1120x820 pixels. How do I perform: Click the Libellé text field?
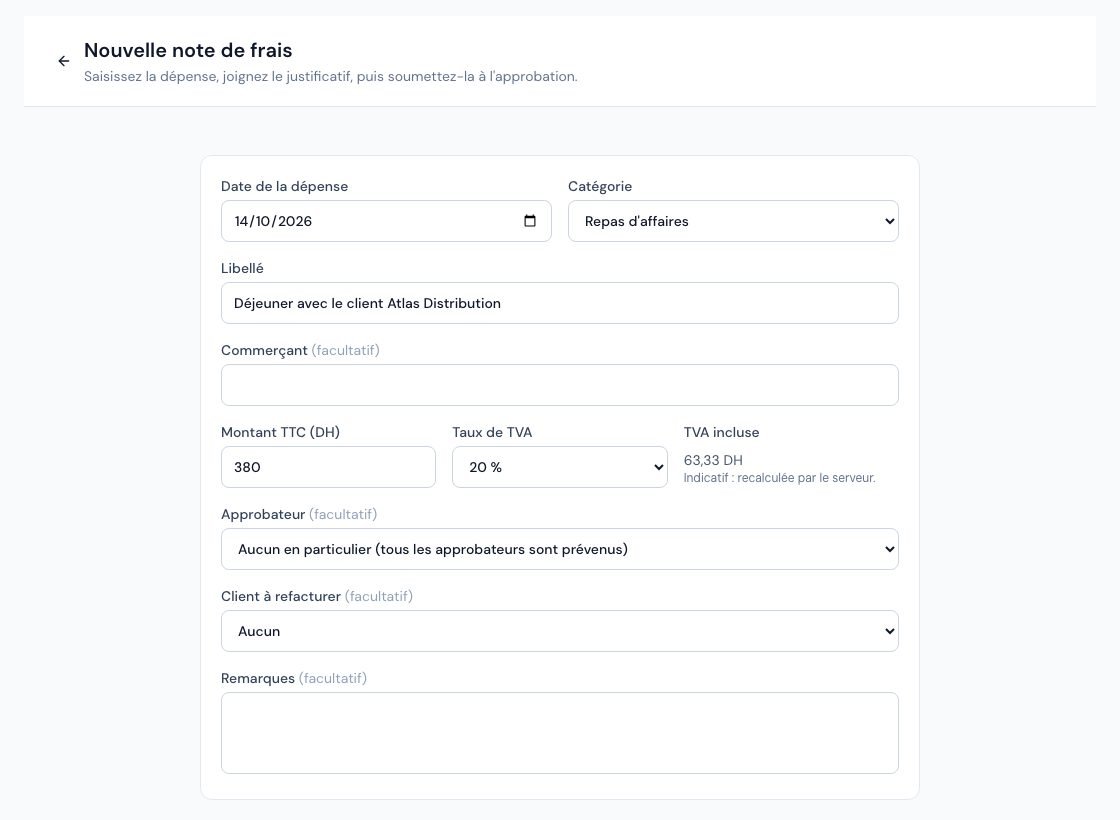(559, 303)
